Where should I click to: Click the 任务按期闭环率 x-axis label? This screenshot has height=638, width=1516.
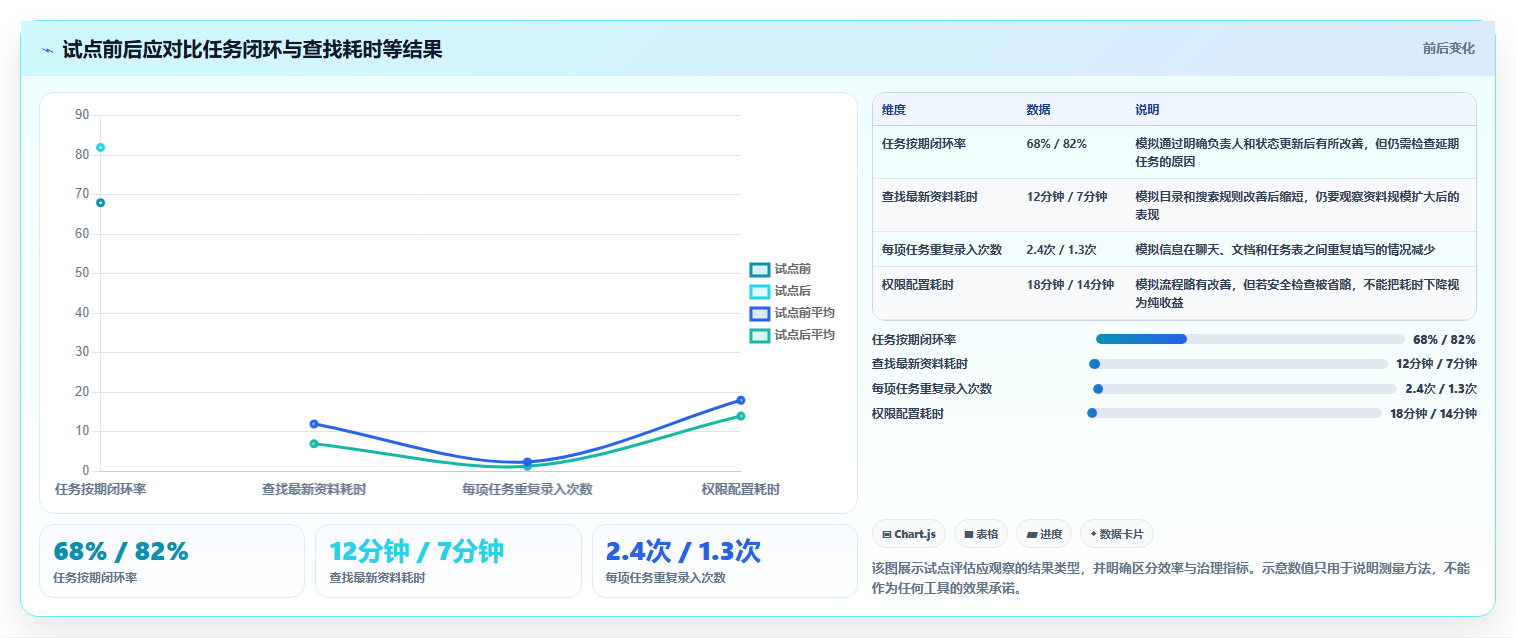[101, 490]
